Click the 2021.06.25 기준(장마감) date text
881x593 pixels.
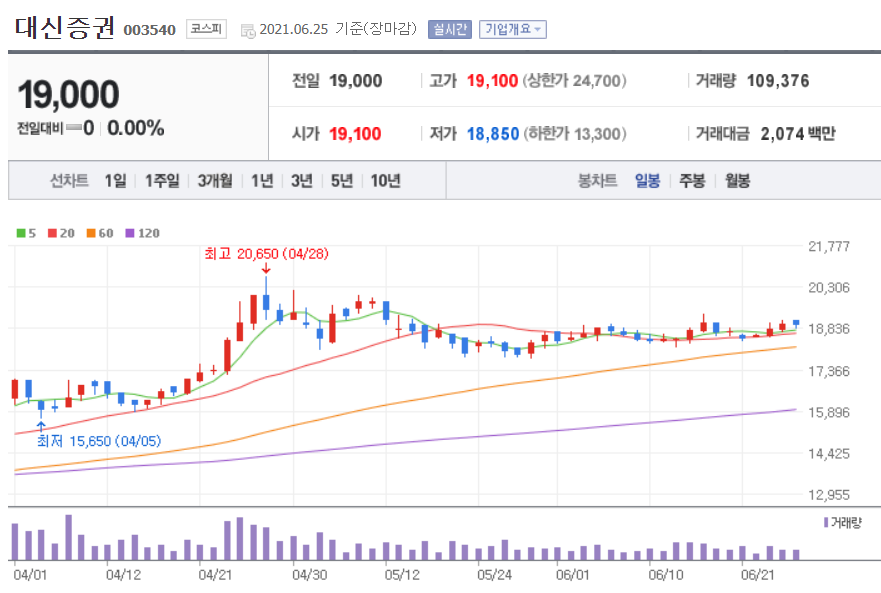pyautogui.click(x=338, y=29)
